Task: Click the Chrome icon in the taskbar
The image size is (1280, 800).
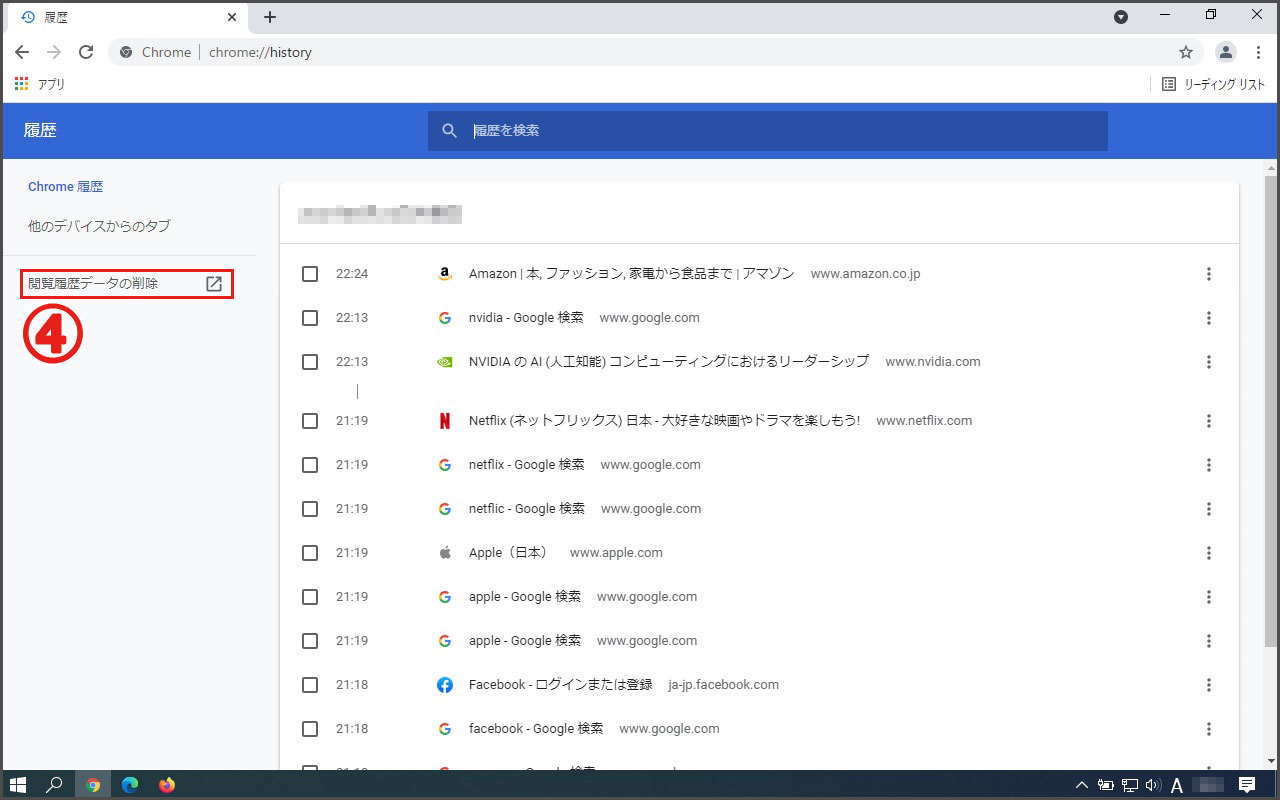Action: point(93,785)
